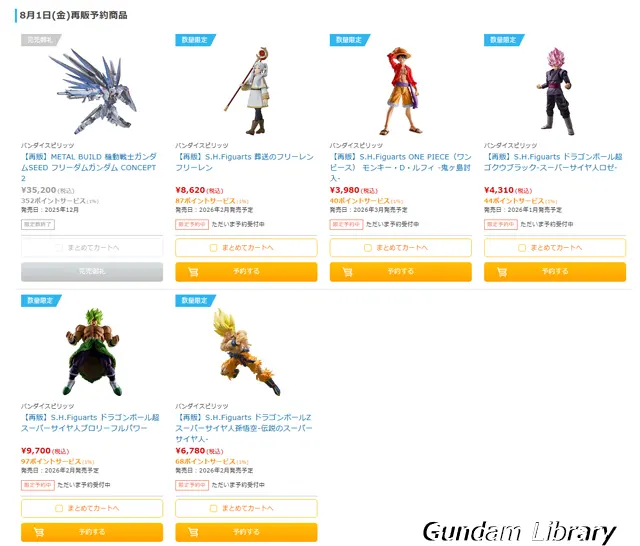Open S.H.Figuarts Goku Black Rosé product link
The width and height of the screenshot is (640, 546).
[x=553, y=162]
